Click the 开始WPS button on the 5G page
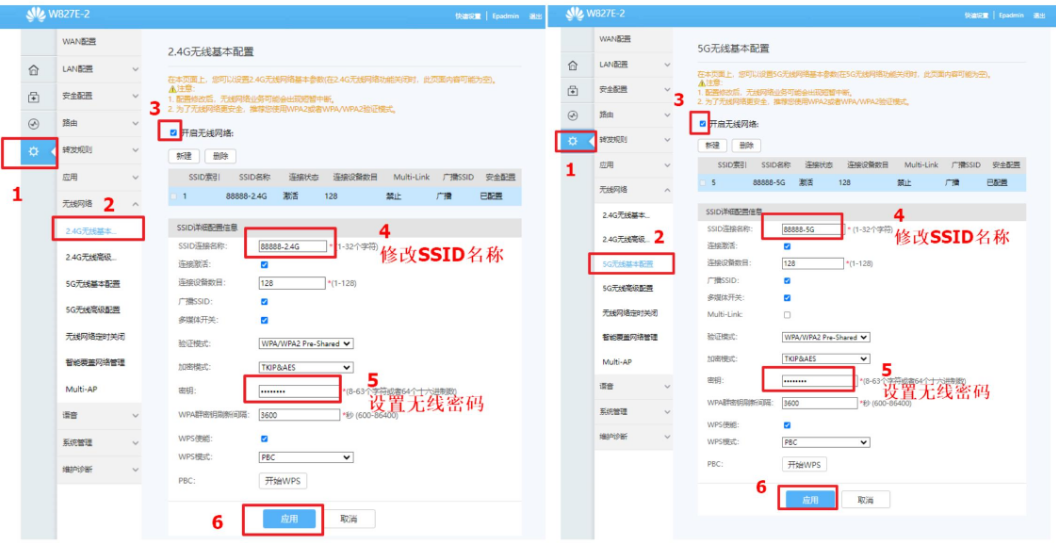The height and width of the screenshot is (543, 1056). 804,465
